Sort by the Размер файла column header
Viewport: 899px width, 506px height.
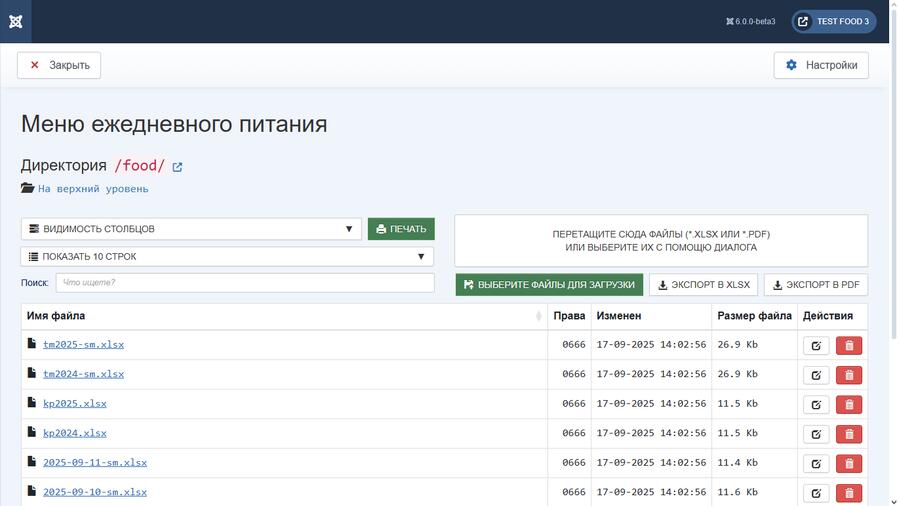(x=755, y=316)
